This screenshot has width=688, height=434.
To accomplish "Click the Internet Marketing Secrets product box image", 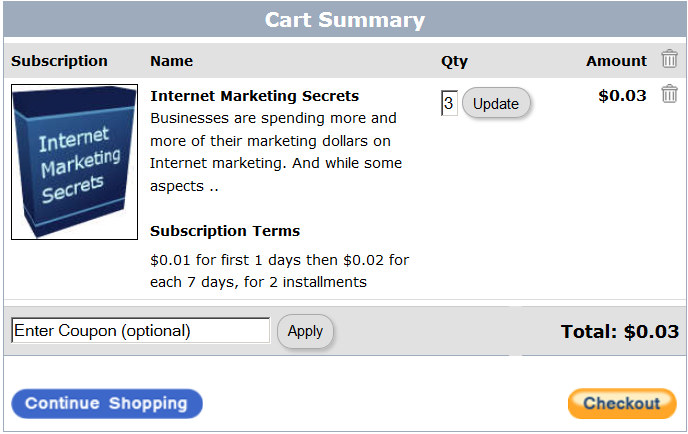I will 74,162.
